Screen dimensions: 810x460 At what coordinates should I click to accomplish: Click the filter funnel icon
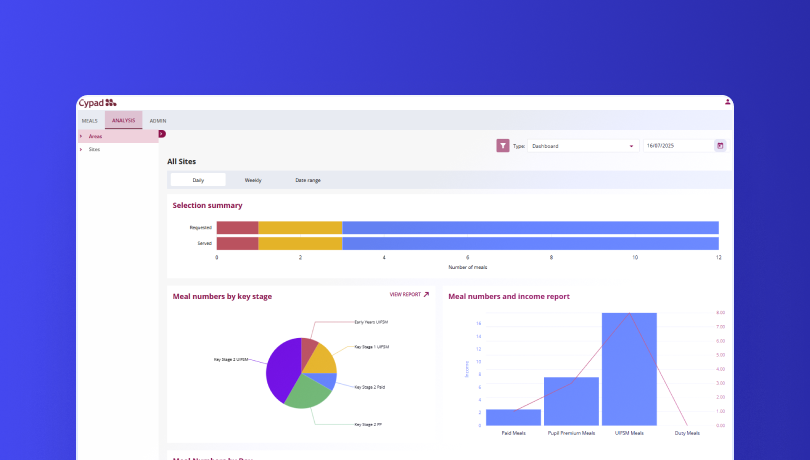[503, 146]
